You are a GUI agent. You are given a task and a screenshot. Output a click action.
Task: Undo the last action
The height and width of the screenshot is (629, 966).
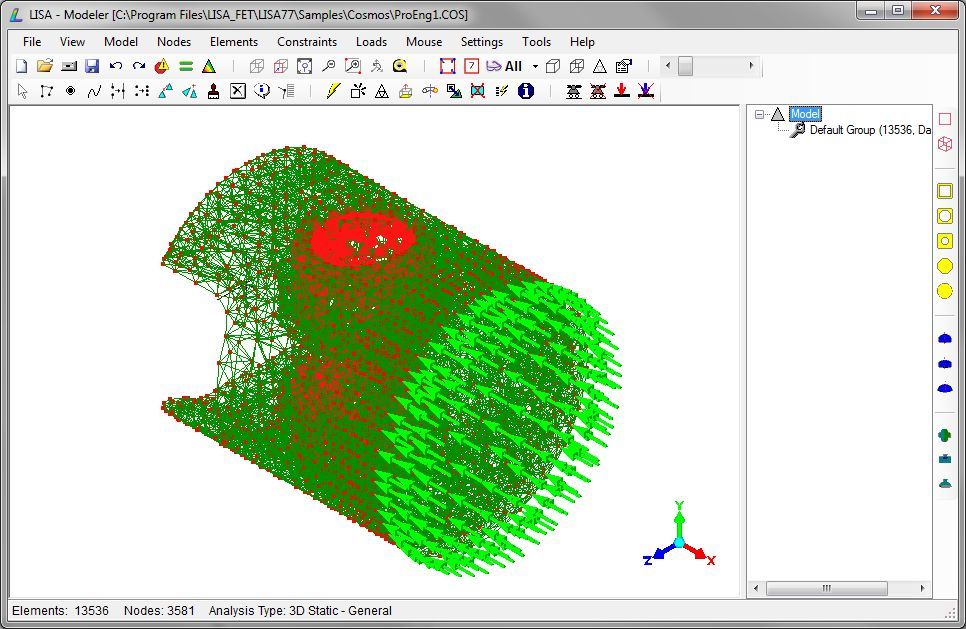(x=116, y=66)
